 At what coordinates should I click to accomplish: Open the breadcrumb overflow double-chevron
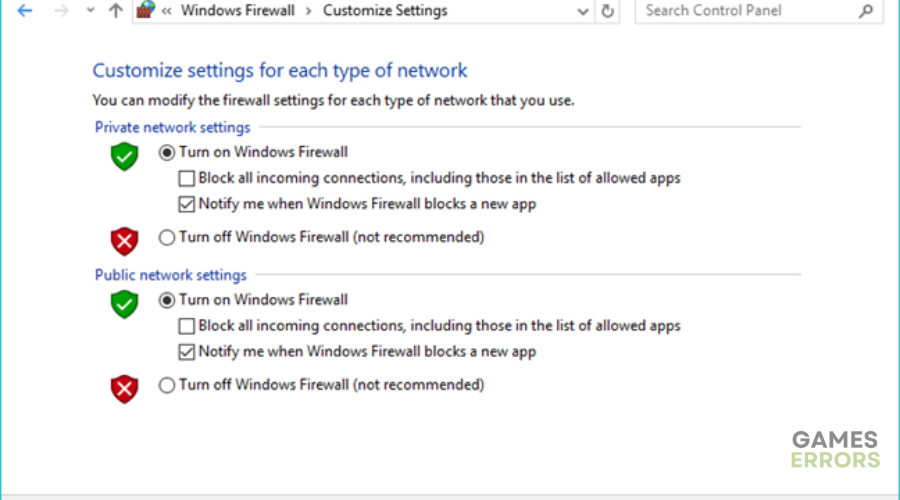click(166, 11)
